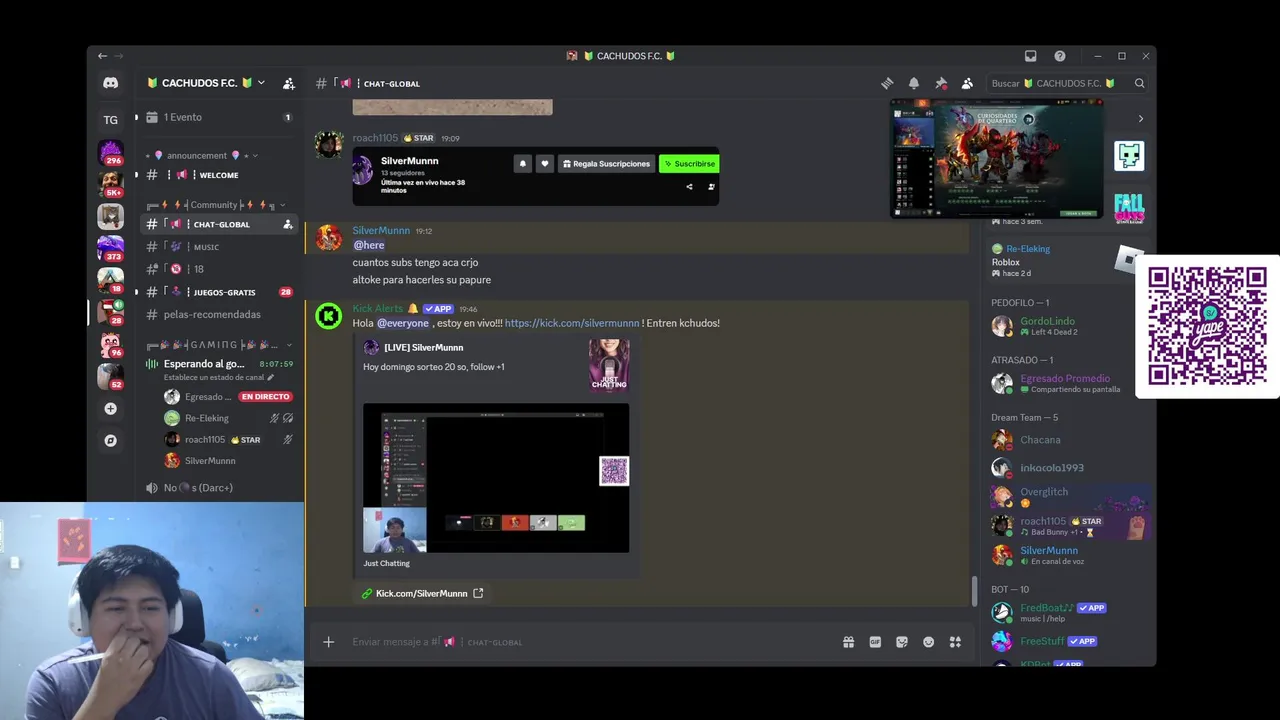Click Dota stream preview thumbnail
Viewport: 1280px width, 720px height.
(x=997, y=158)
